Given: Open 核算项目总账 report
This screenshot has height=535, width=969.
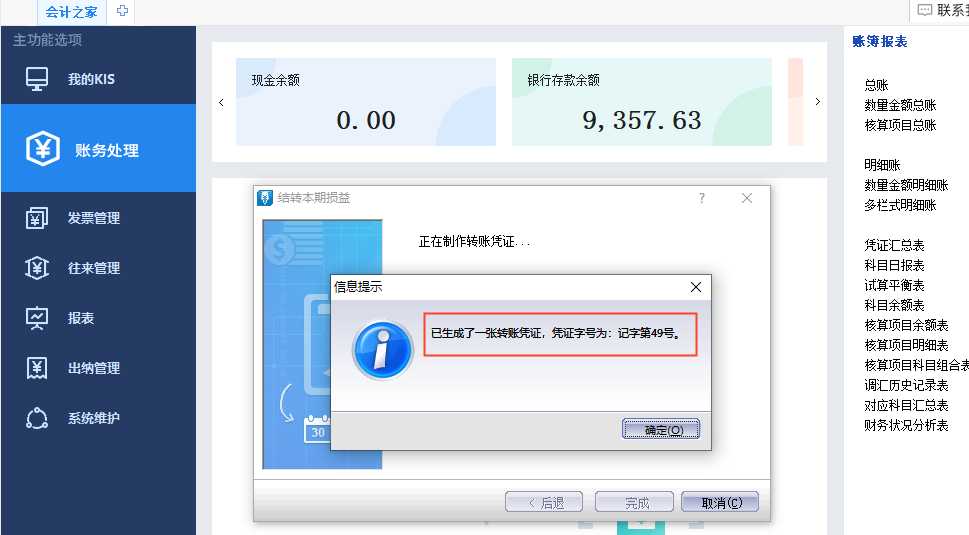Looking at the screenshot, I should coord(900,125).
